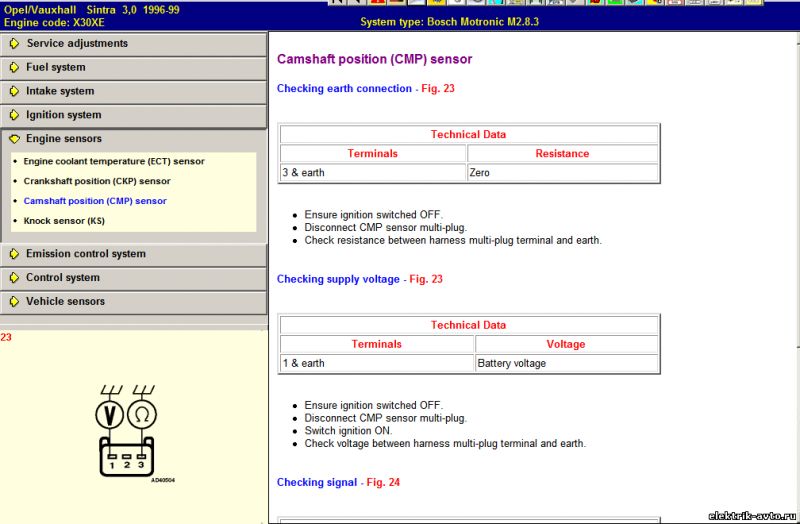Open Knock sensor (KS) page
Image resolution: width=800 pixels, height=524 pixels.
tap(64, 221)
